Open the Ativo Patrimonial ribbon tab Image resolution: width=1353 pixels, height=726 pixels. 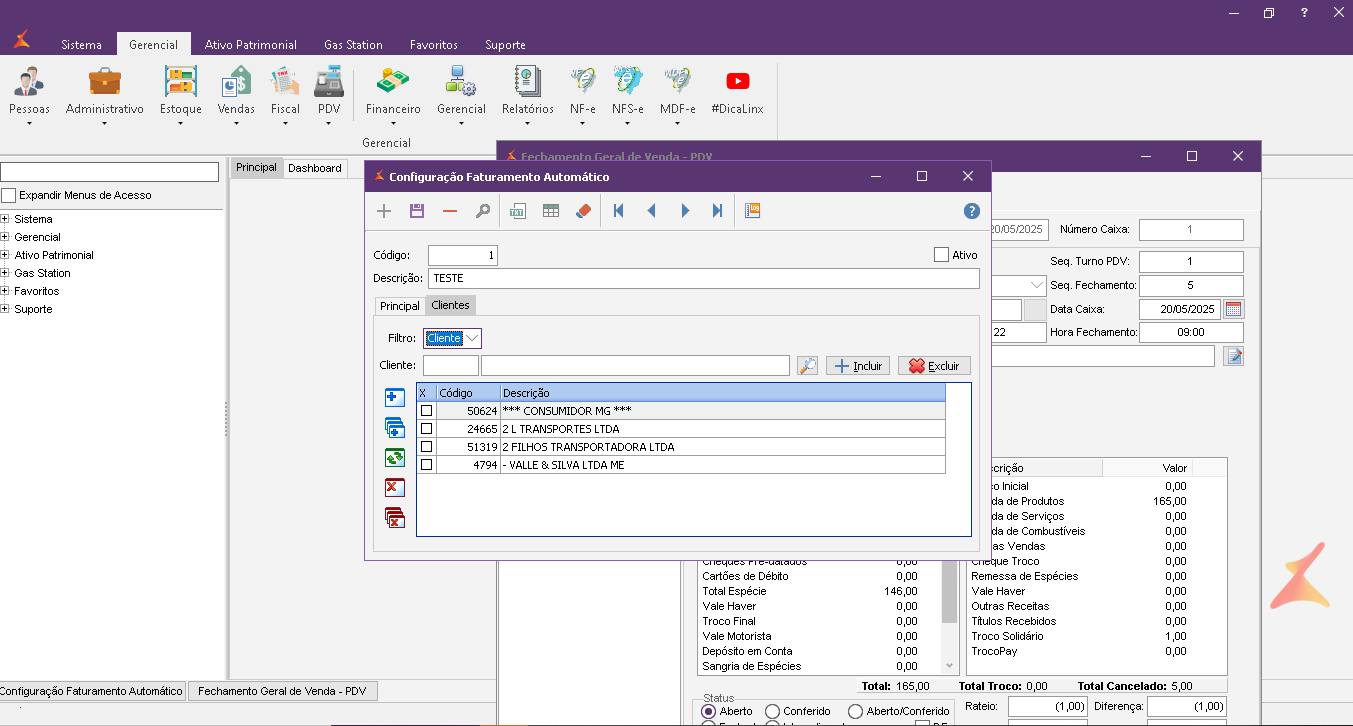click(250, 45)
